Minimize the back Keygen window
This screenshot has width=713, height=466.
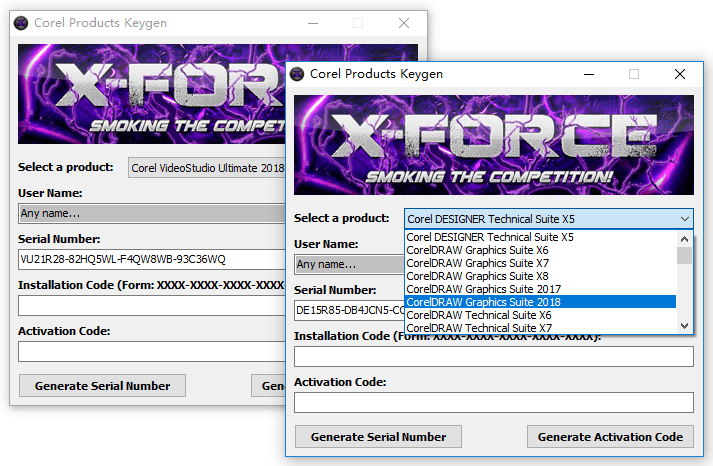click(x=313, y=23)
